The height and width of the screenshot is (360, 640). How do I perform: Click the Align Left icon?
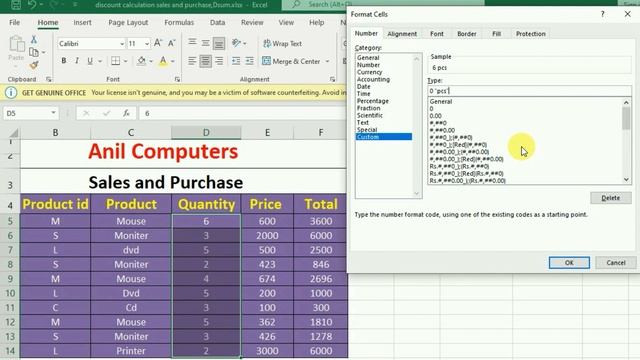point(192,61)
